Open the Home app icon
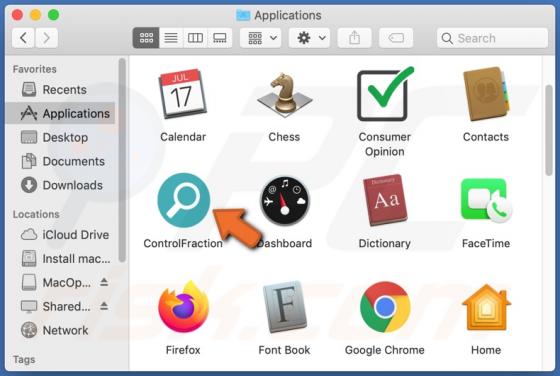 coord(486,307)
